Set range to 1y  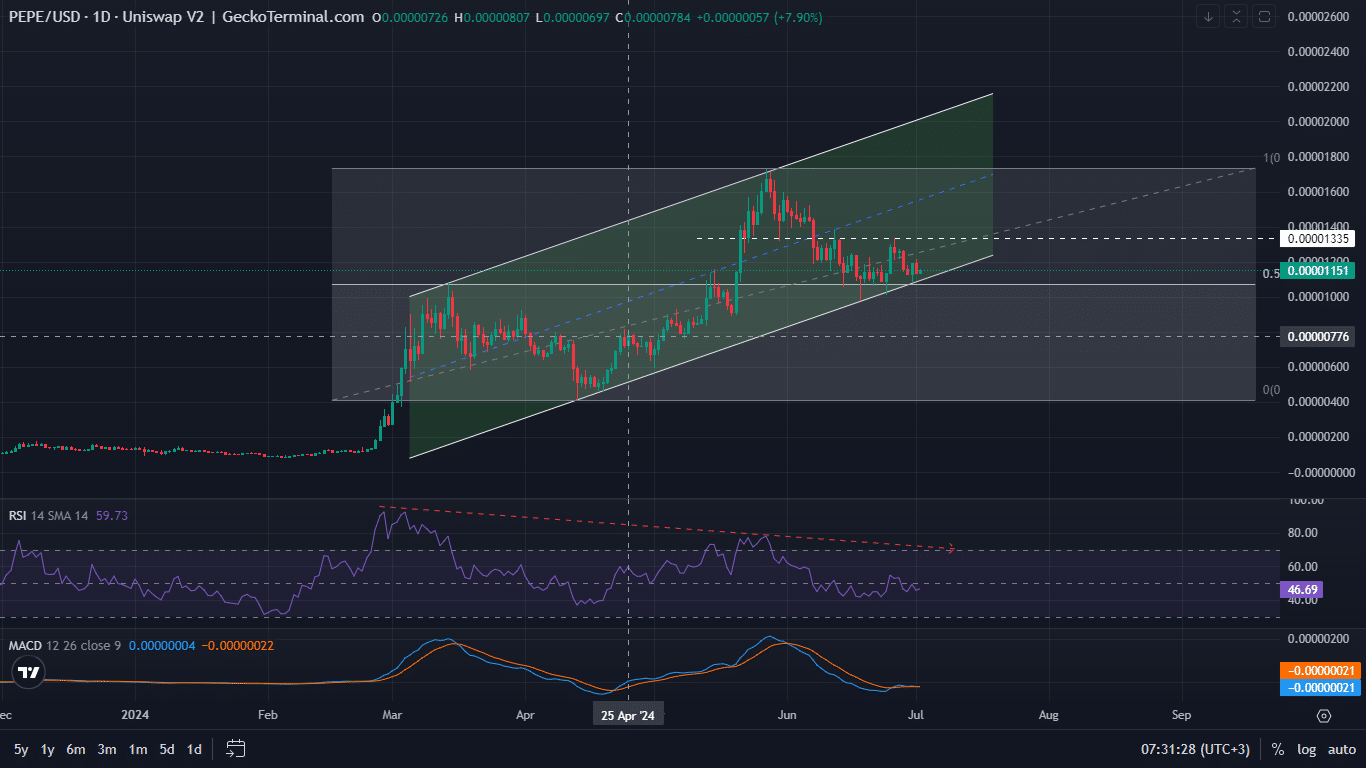[x=47, y=749]
